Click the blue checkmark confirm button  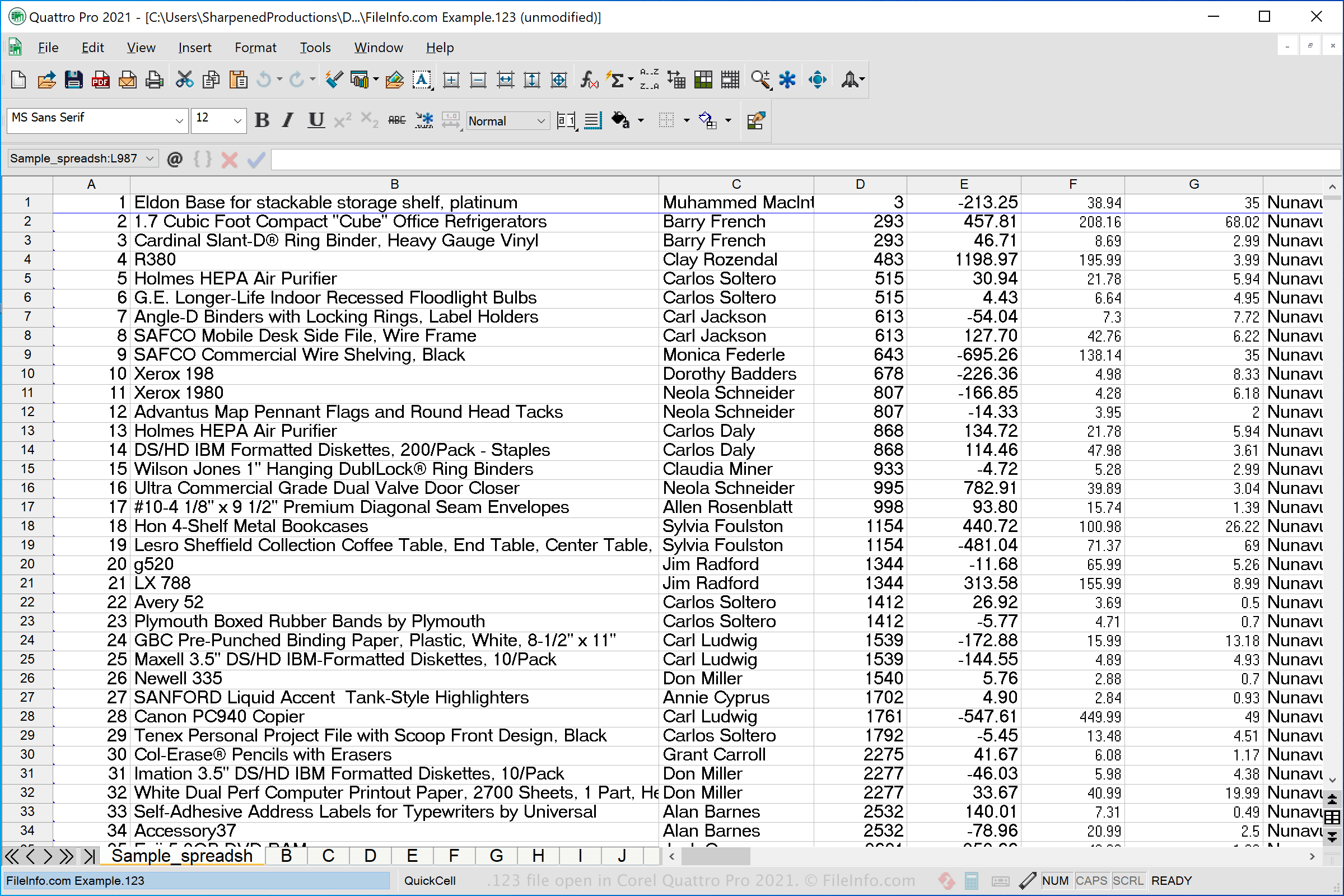[255, 160]
